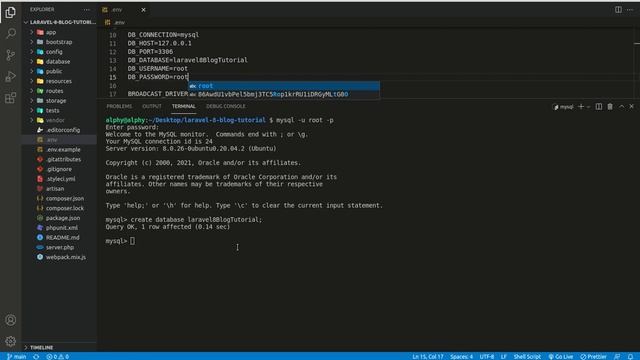Open the Accounts menu icon

click(x=11, y=320)
